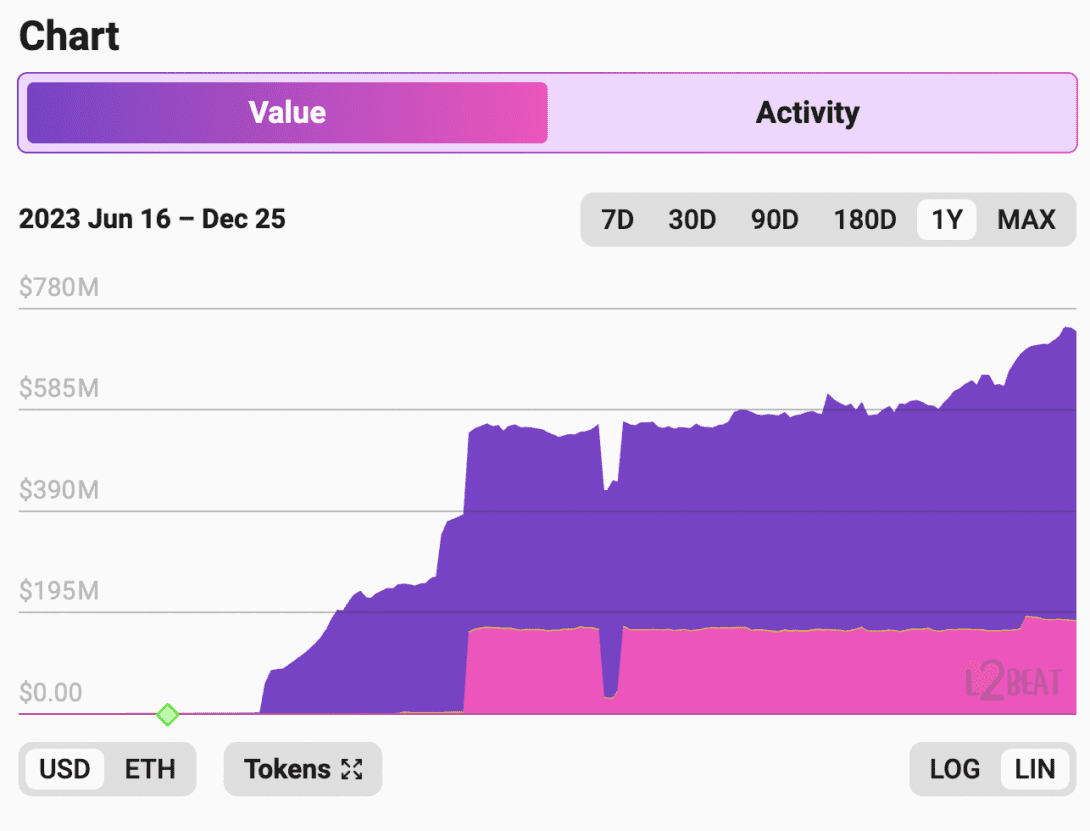Switch to the Value tab
Screen dimensions: 1090x831
[287, 112]
